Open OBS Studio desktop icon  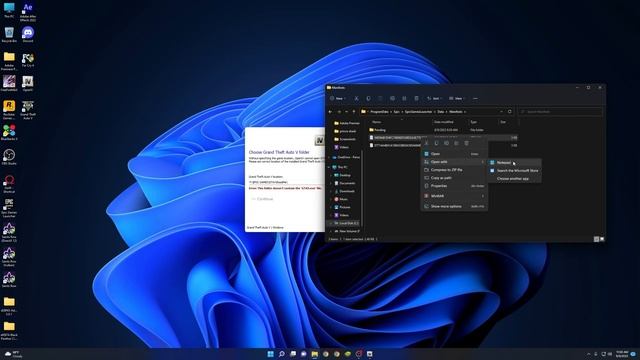(9, 157)
